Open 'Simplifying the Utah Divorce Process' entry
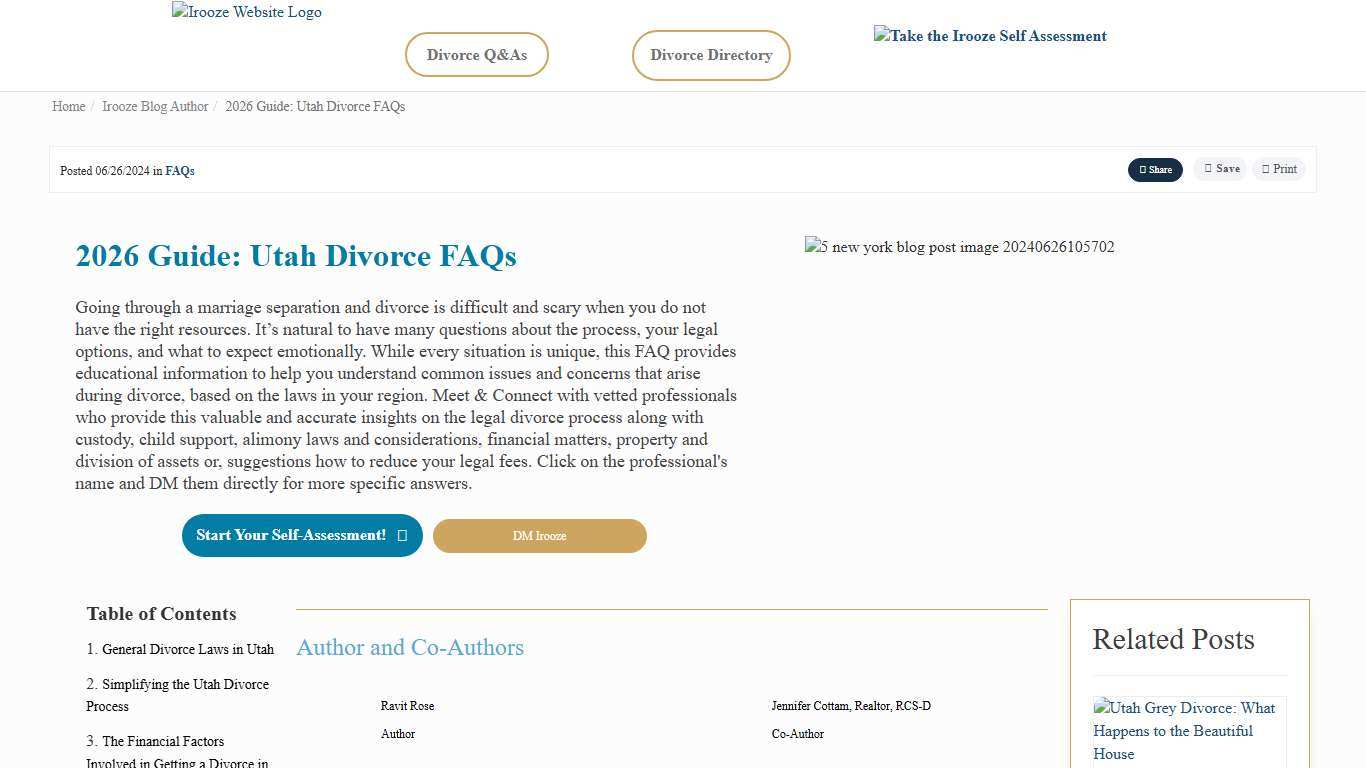The height and width of the screenshot is (768, 1366). point(177,695)
